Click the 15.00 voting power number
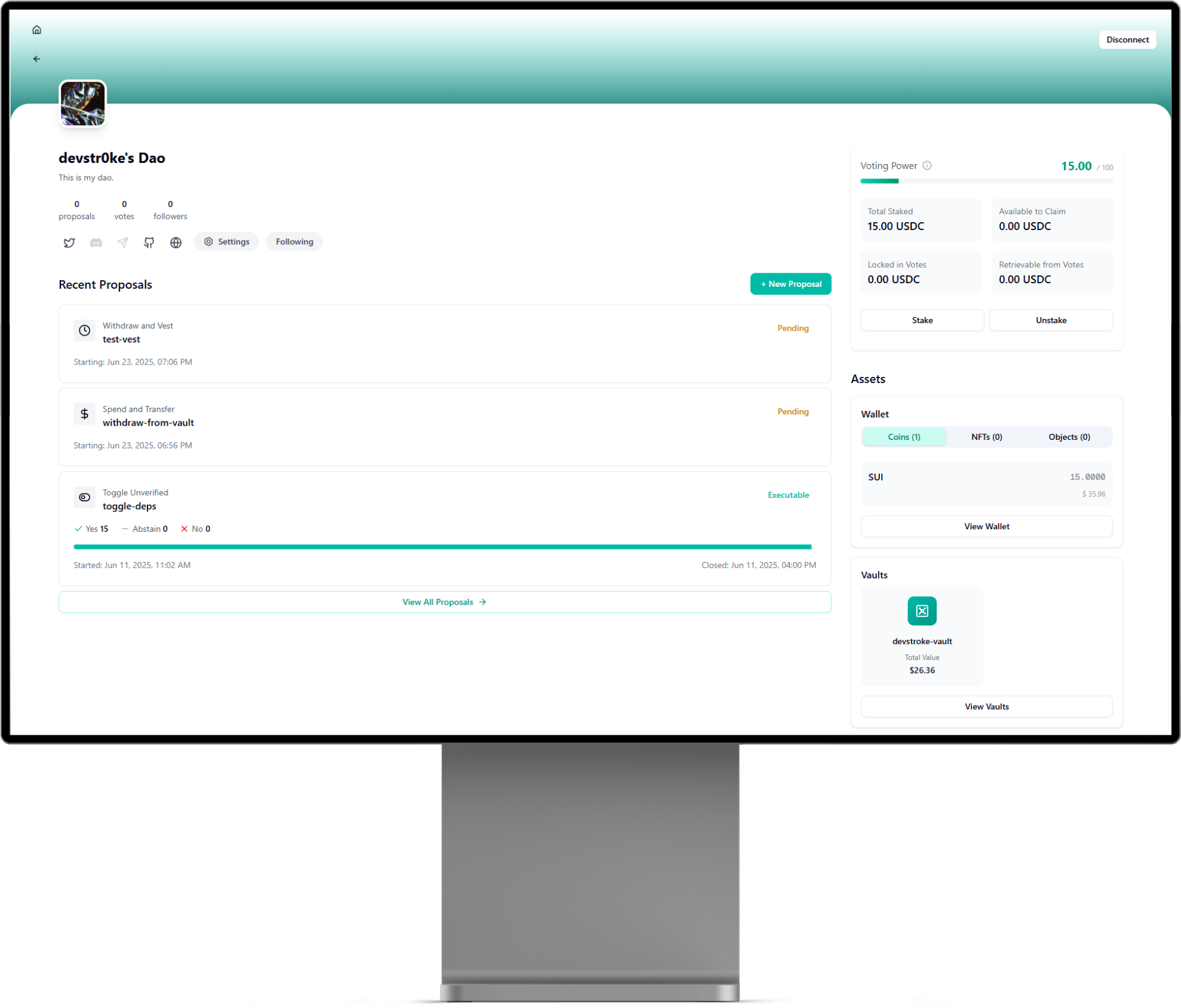The image size is (1181, 1008). (1076, 166)
